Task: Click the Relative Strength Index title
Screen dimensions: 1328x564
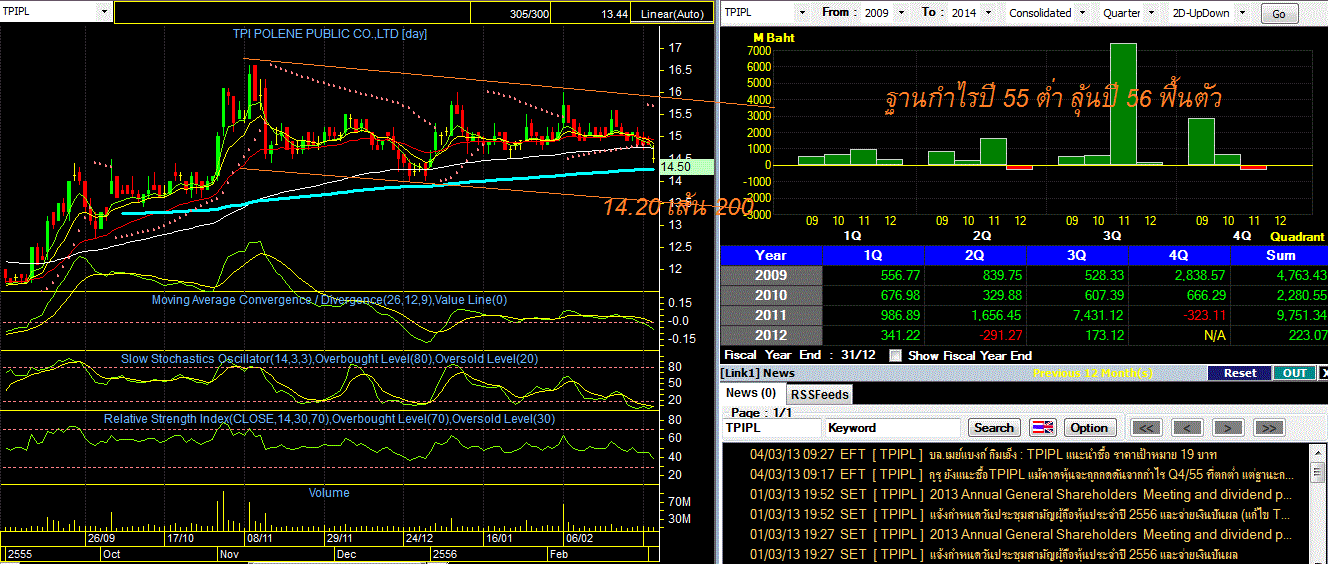Action: (x=329, y=418)
